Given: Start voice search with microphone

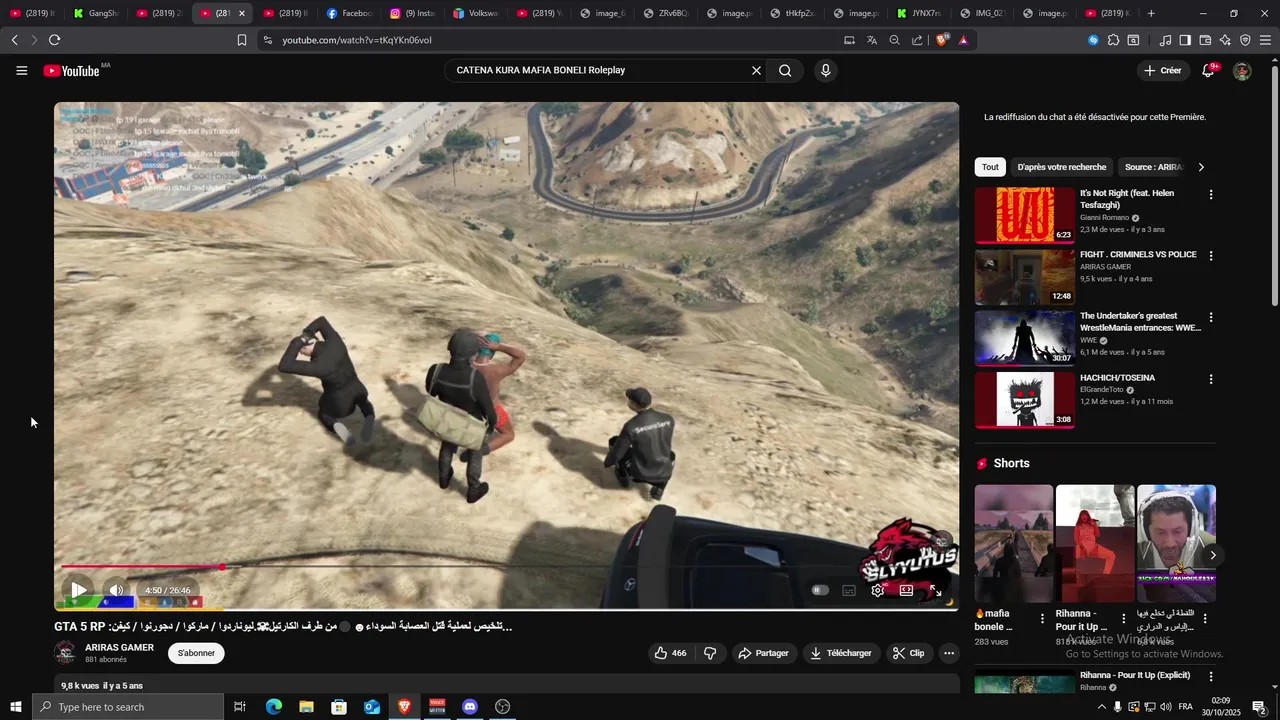Looking at the screenshot, I should point(825,71).
